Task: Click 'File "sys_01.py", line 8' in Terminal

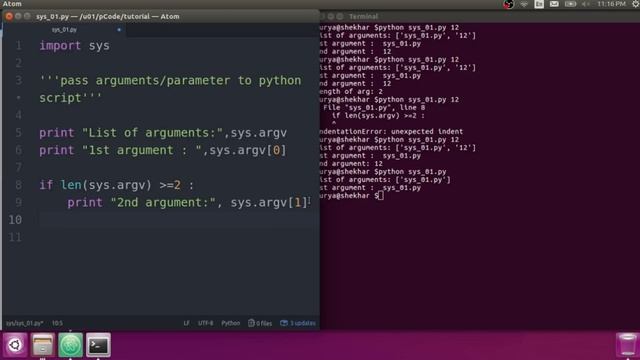Action: coord(374,108)
